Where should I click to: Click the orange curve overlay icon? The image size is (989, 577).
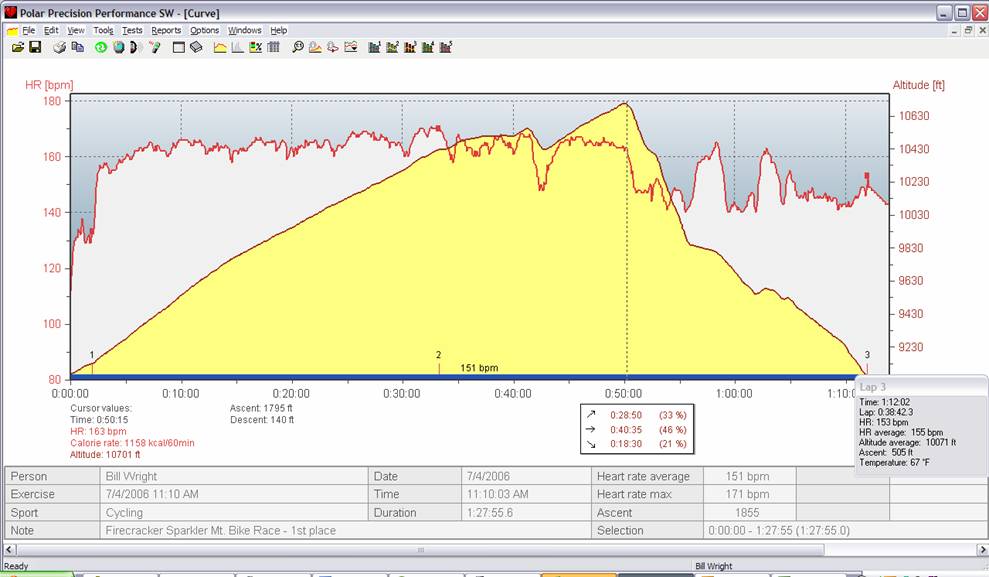(x=315, y=47)
